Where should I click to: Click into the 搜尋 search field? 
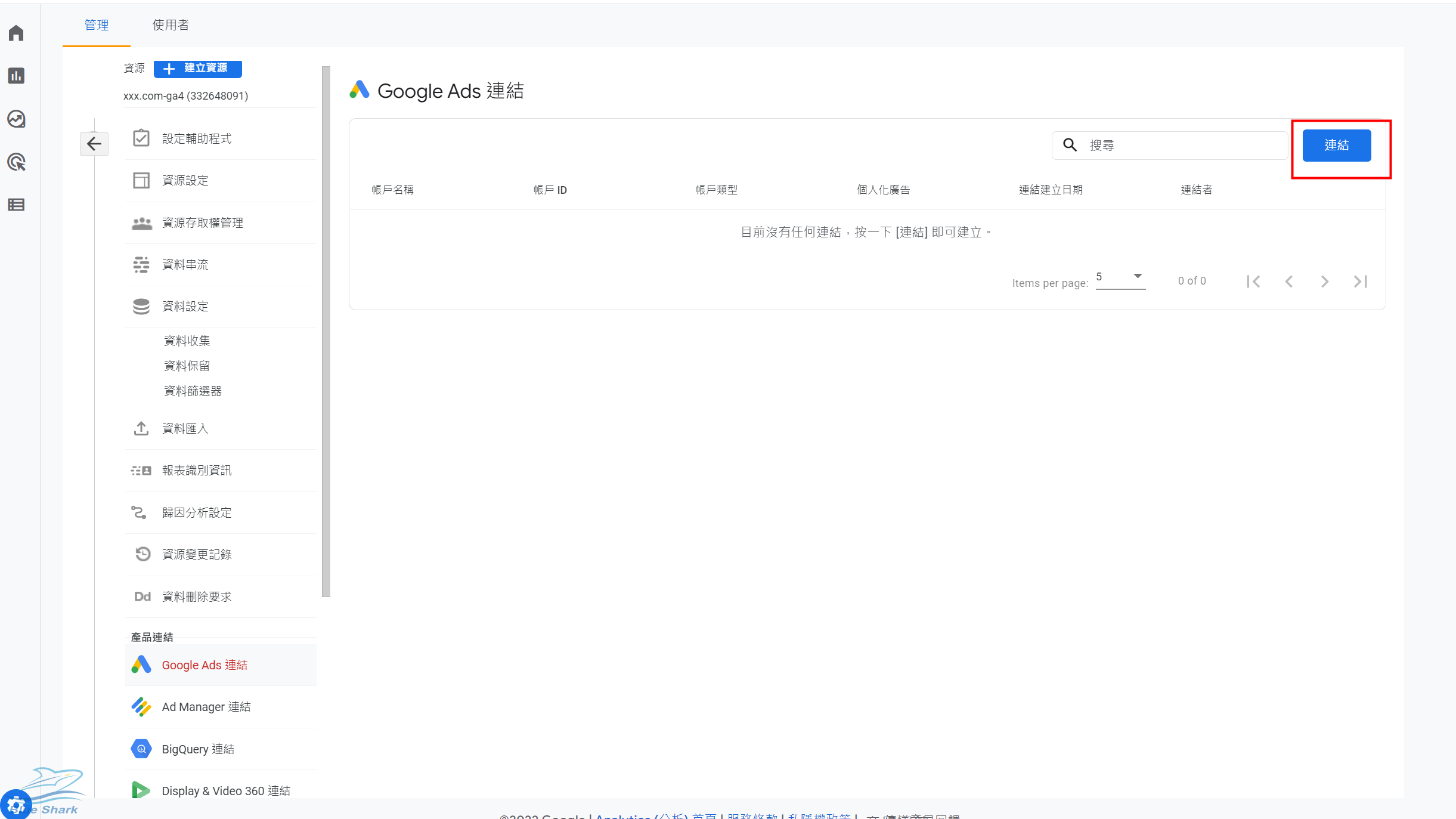(1169, 145)
